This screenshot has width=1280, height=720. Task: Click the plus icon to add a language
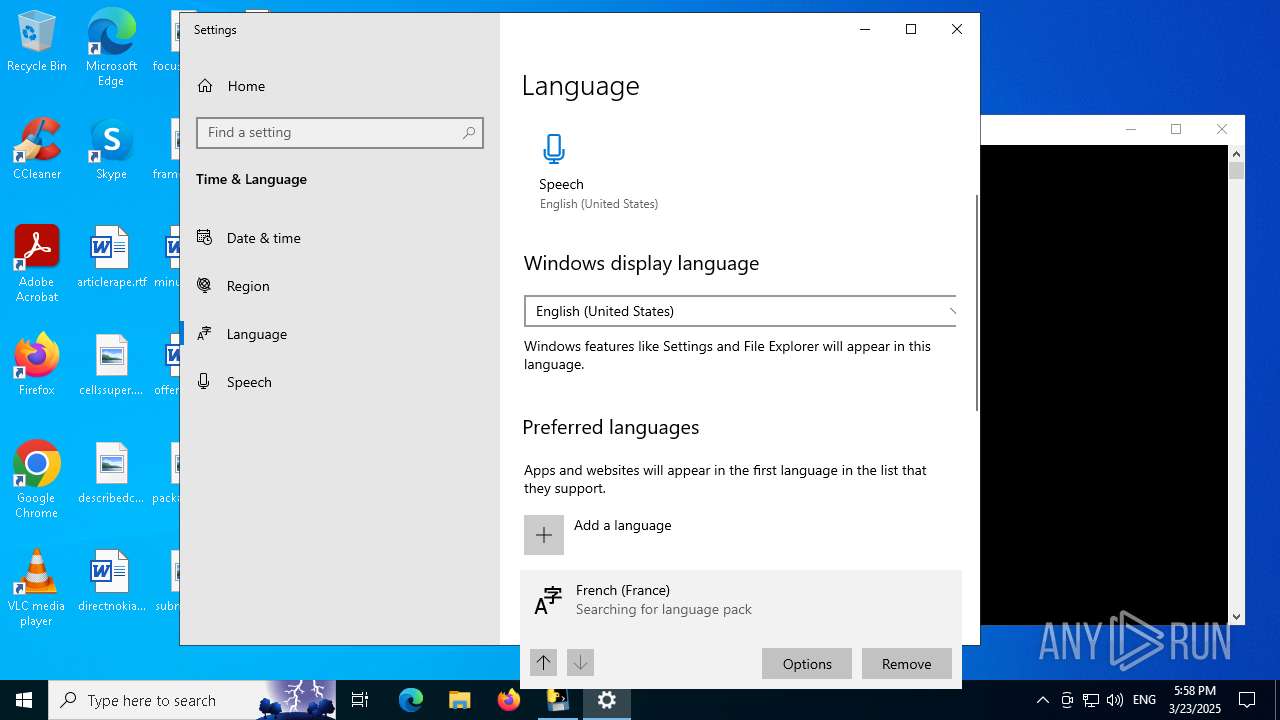(x=544, y=535)
